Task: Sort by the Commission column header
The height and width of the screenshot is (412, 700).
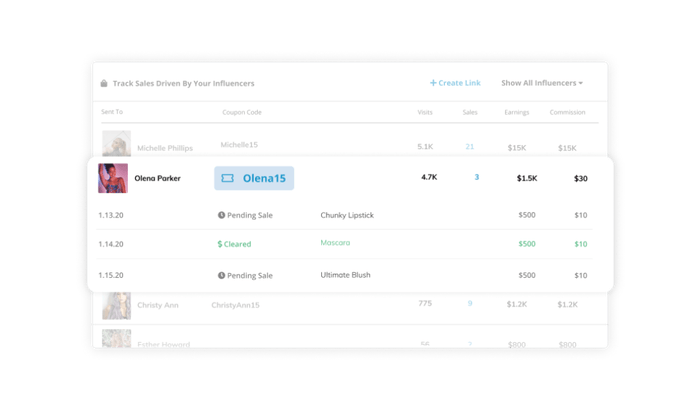Action: 567,112
